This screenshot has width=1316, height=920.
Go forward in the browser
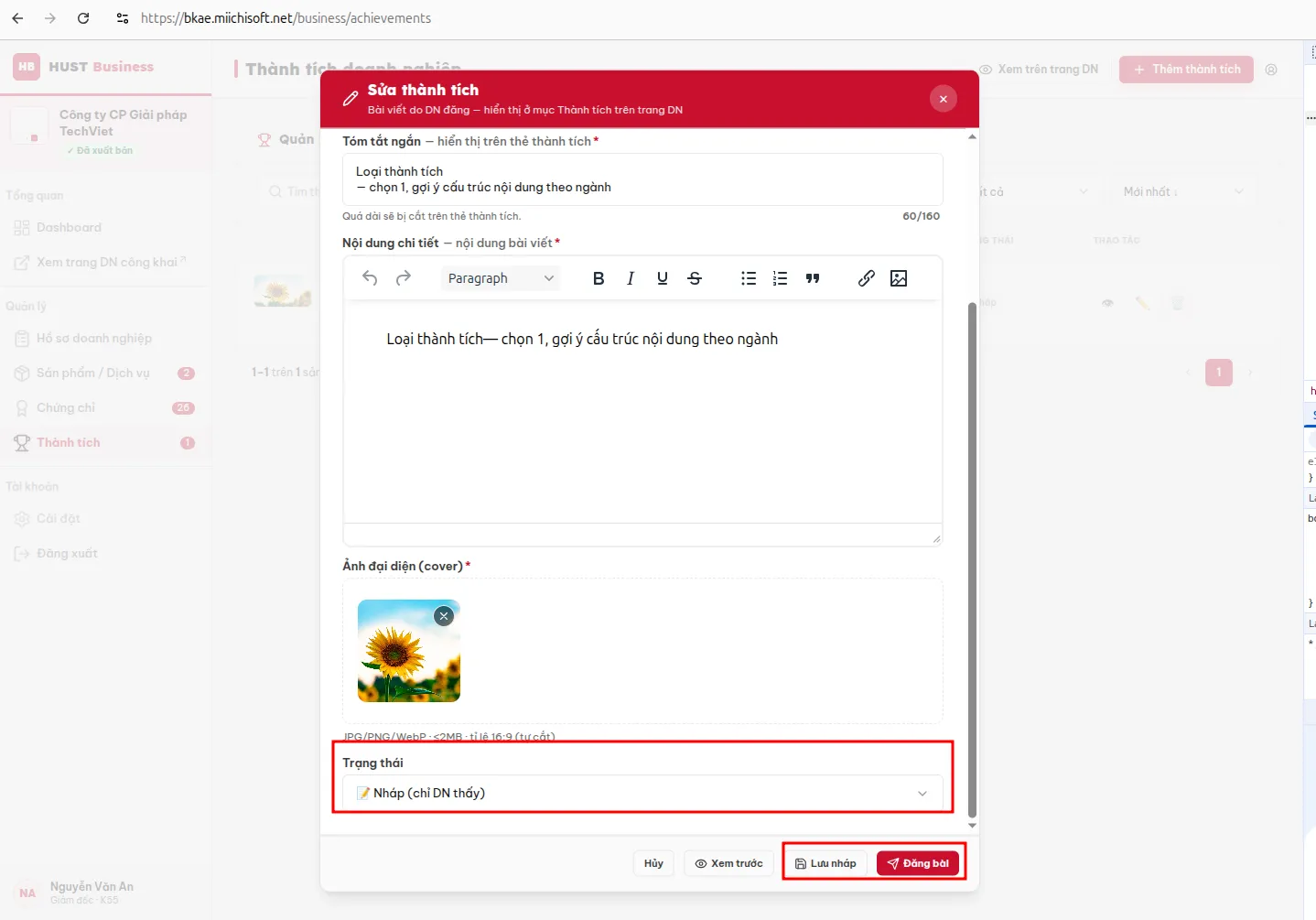pos(50,18)
